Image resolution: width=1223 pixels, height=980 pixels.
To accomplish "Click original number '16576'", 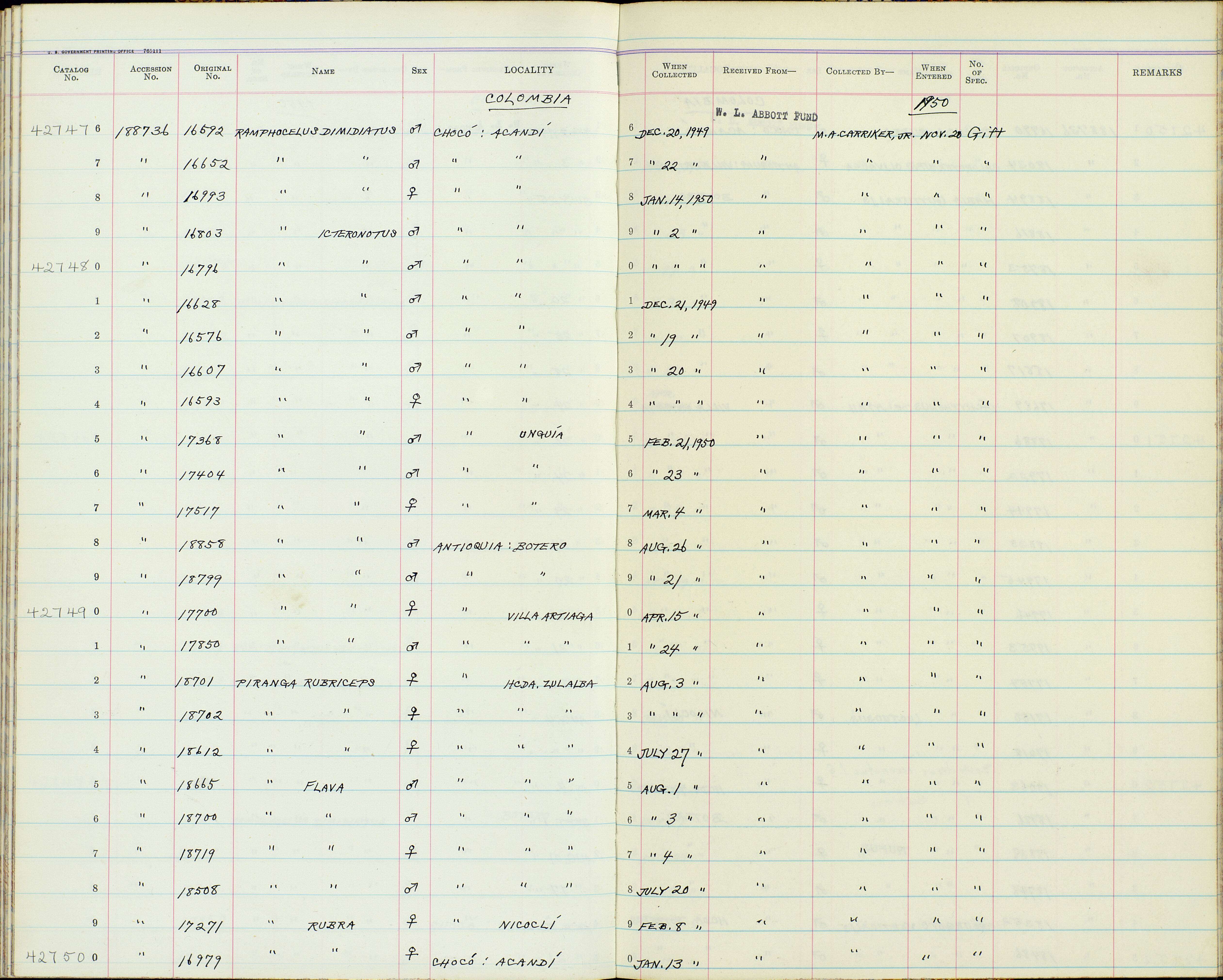I will 201,337.
